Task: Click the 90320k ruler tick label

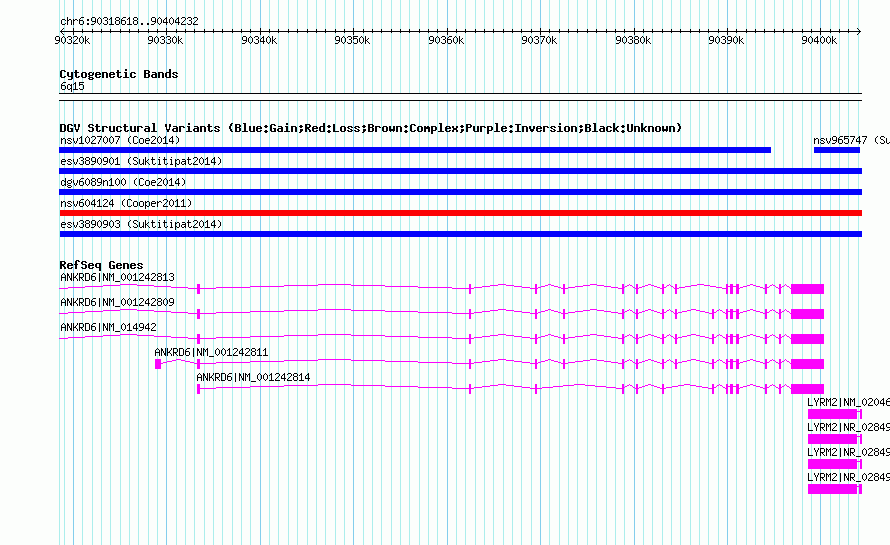Action: [x=72, y=40]
